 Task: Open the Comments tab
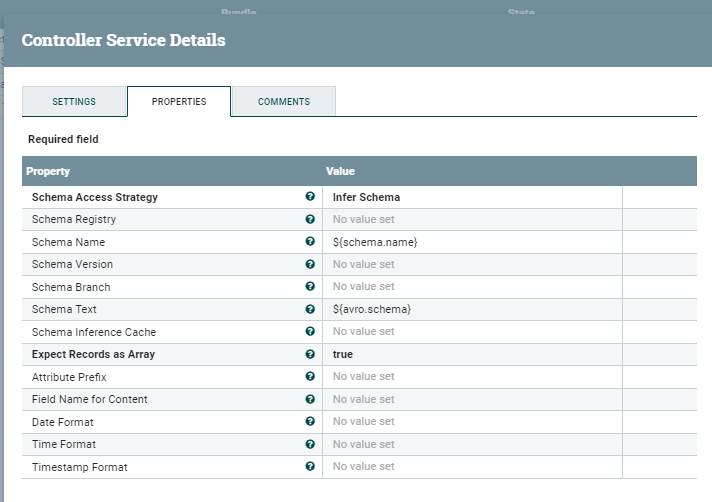click(x=284, y=102)
